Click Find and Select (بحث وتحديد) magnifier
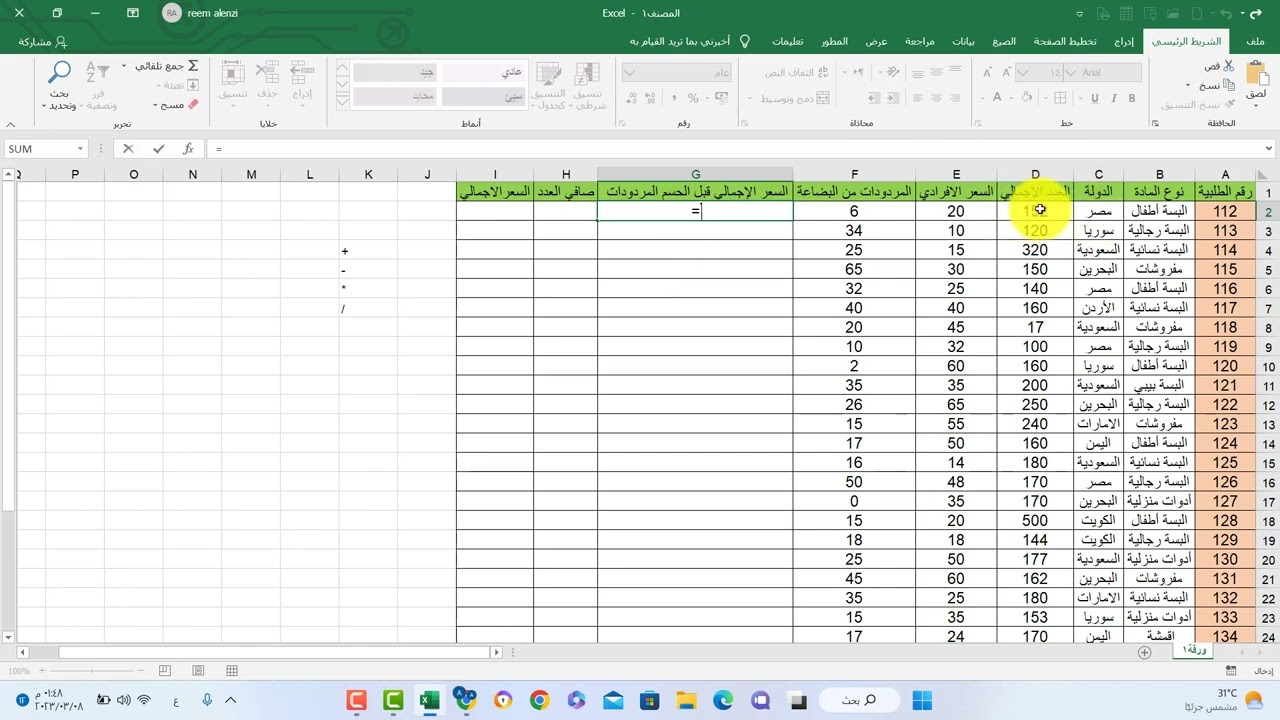Screen dimensions: 1280x720 point(59,73)
